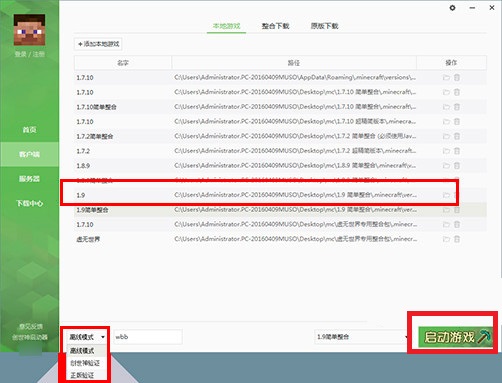Click the AppData\Roaming path cell
The image size is (502, 383).
coord(295,77)
